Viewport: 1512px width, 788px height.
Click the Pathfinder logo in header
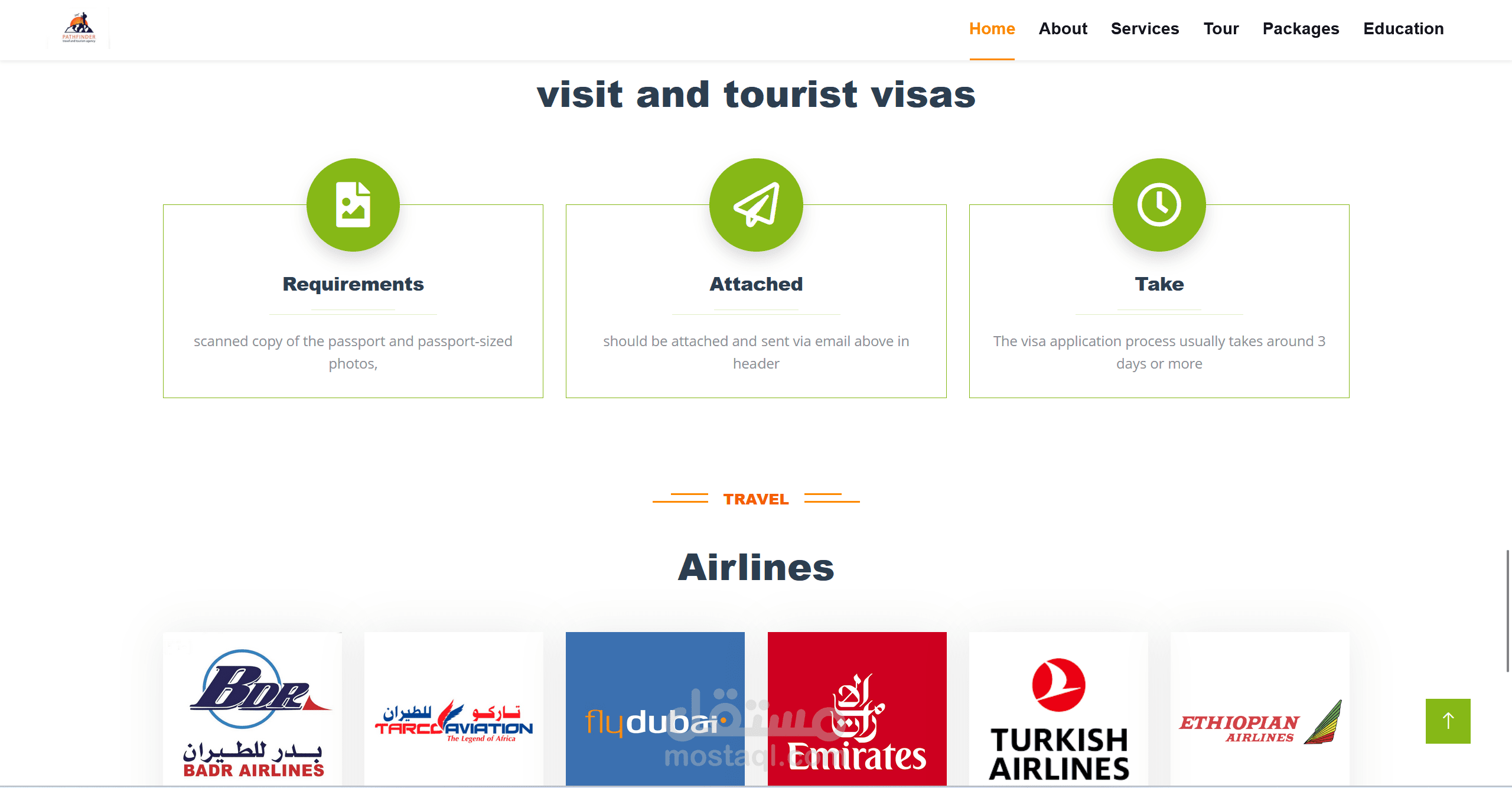(x=79, y=28)
